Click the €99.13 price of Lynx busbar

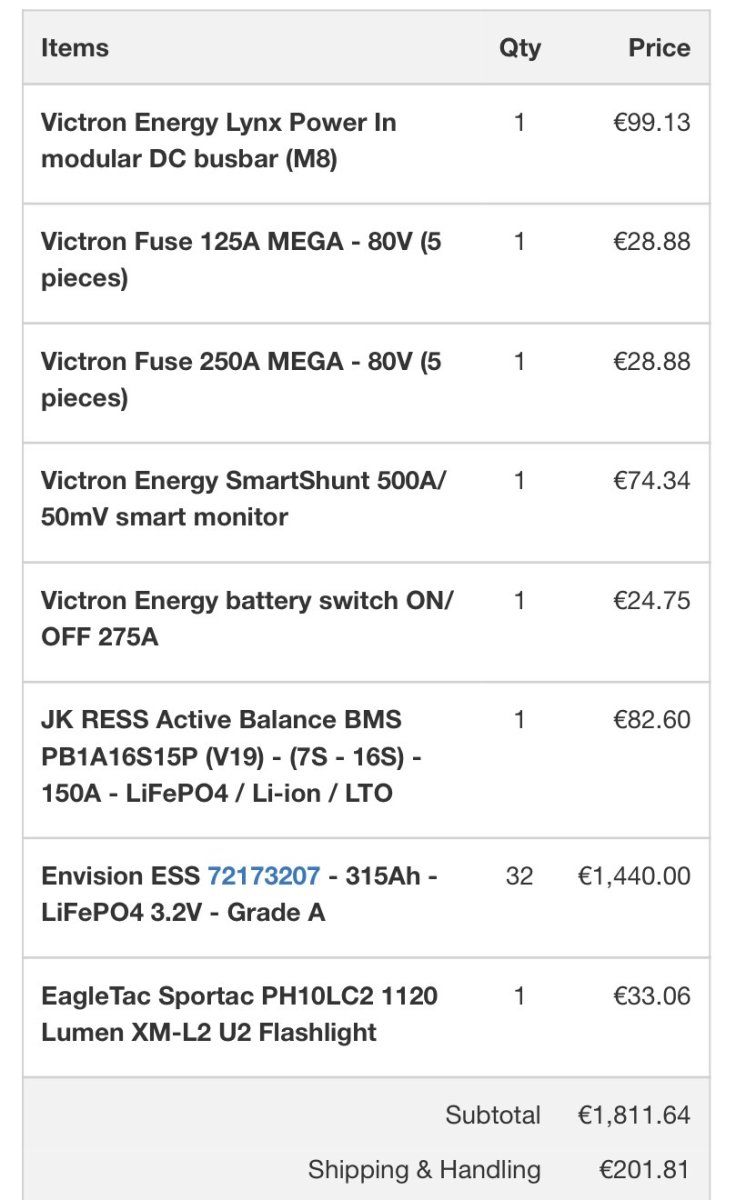click(651, 123)
